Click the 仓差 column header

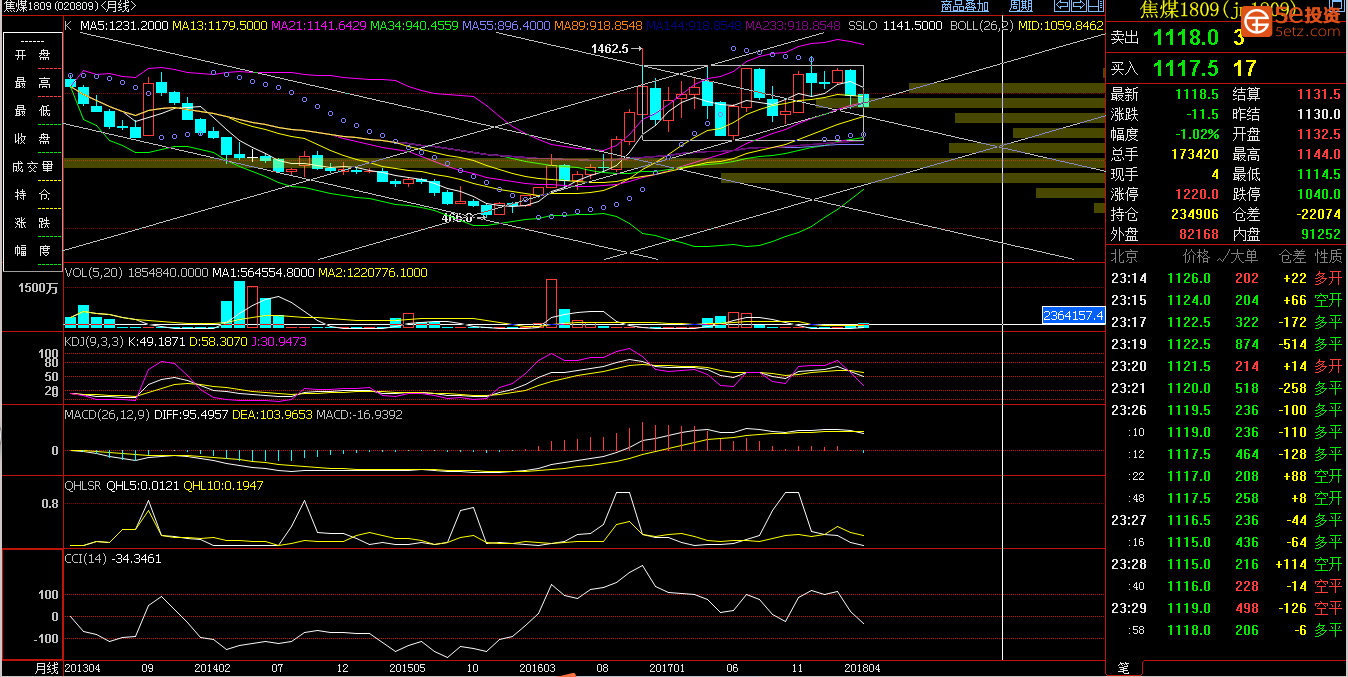1294,257
